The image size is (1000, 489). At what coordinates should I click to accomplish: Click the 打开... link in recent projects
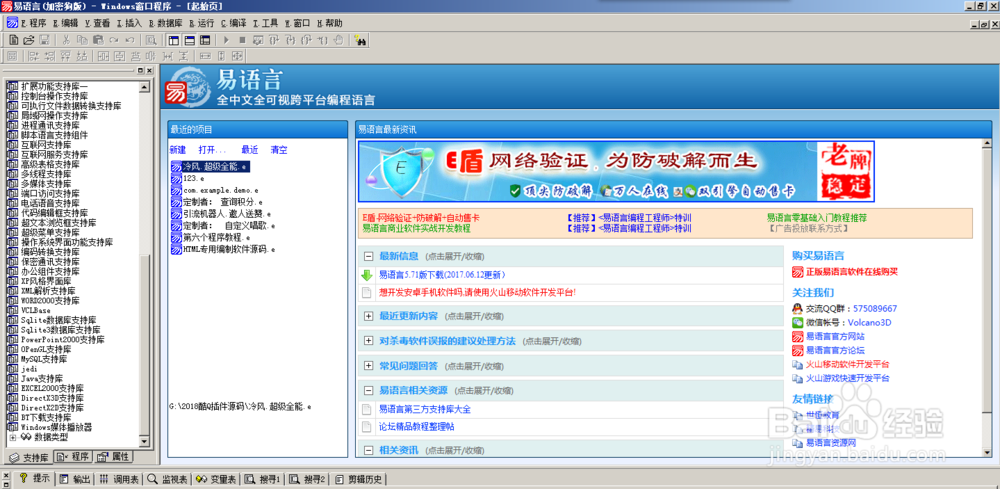(x=212, y=150)
